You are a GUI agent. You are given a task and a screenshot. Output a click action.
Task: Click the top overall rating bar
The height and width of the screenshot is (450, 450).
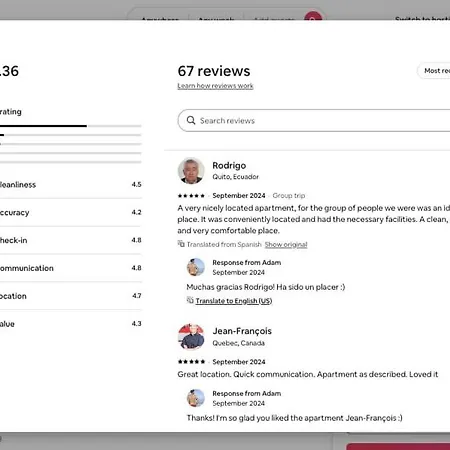pos(71,126)
